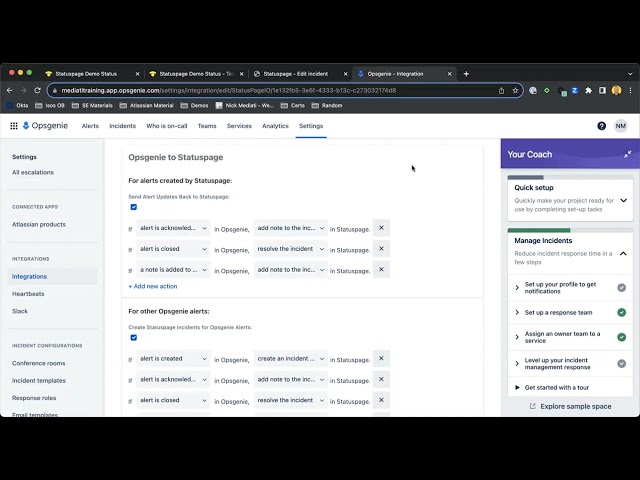The height and width of the screenshot is (480, 640).
Task: Open the Analytics menu
Action: point(275,126)
